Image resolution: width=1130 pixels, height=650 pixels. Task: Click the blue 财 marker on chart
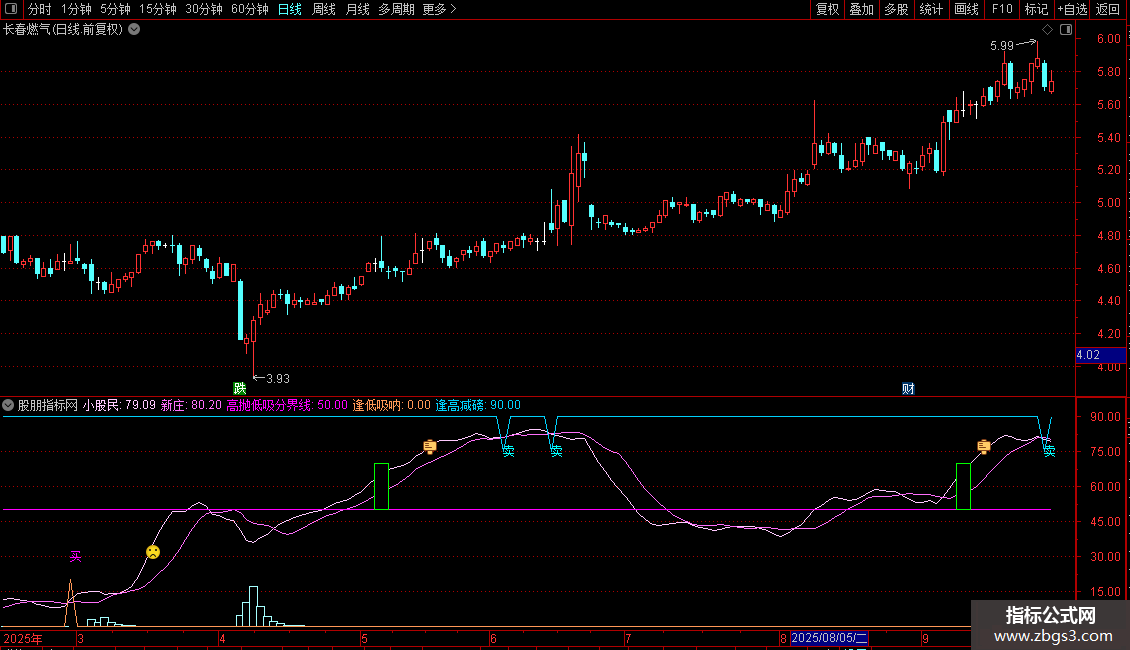[x=908, y=388]
